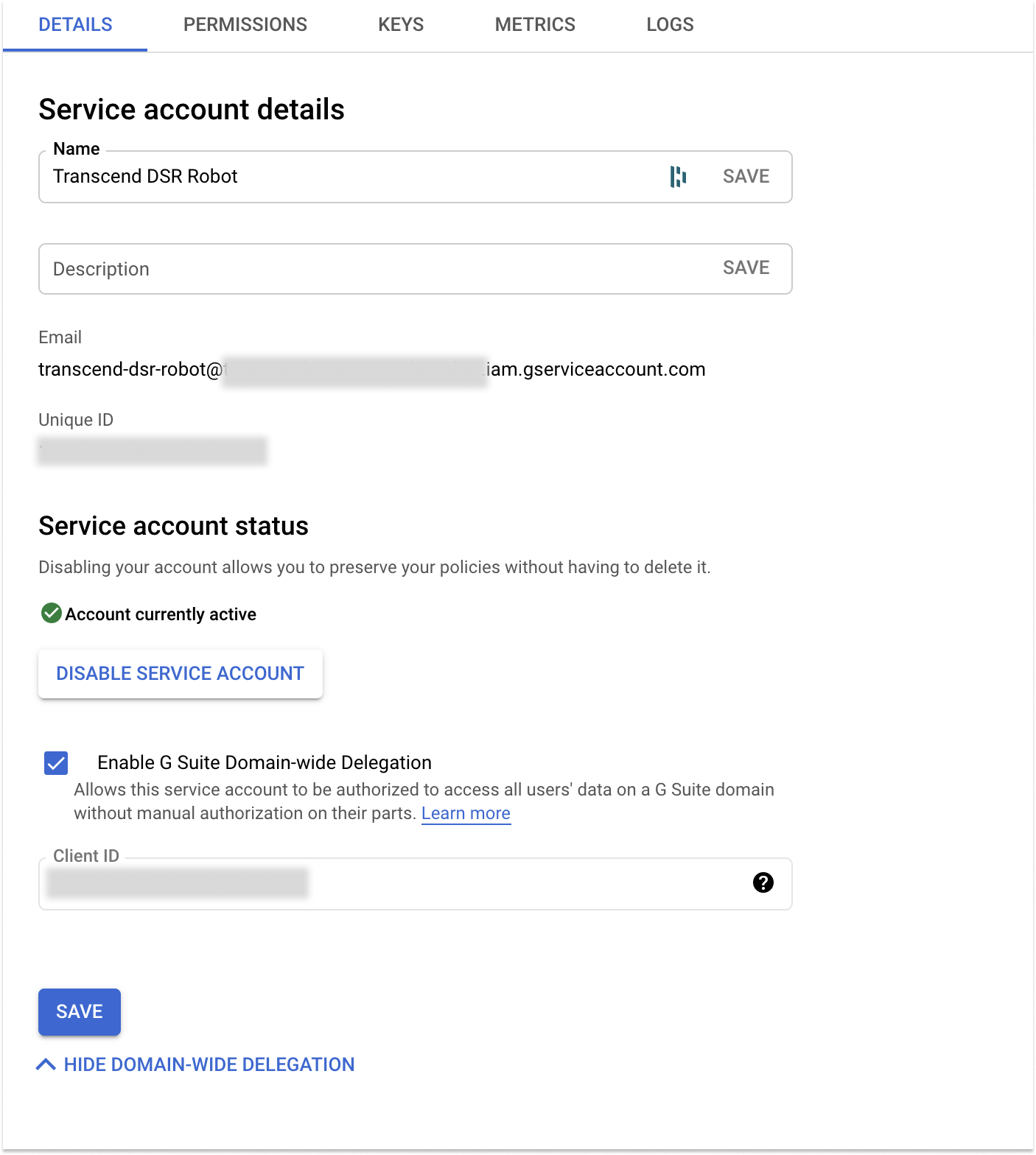Click Disable Service Account button
The width and height of the screenshot is (1036, 1155).
coord(181,673)
